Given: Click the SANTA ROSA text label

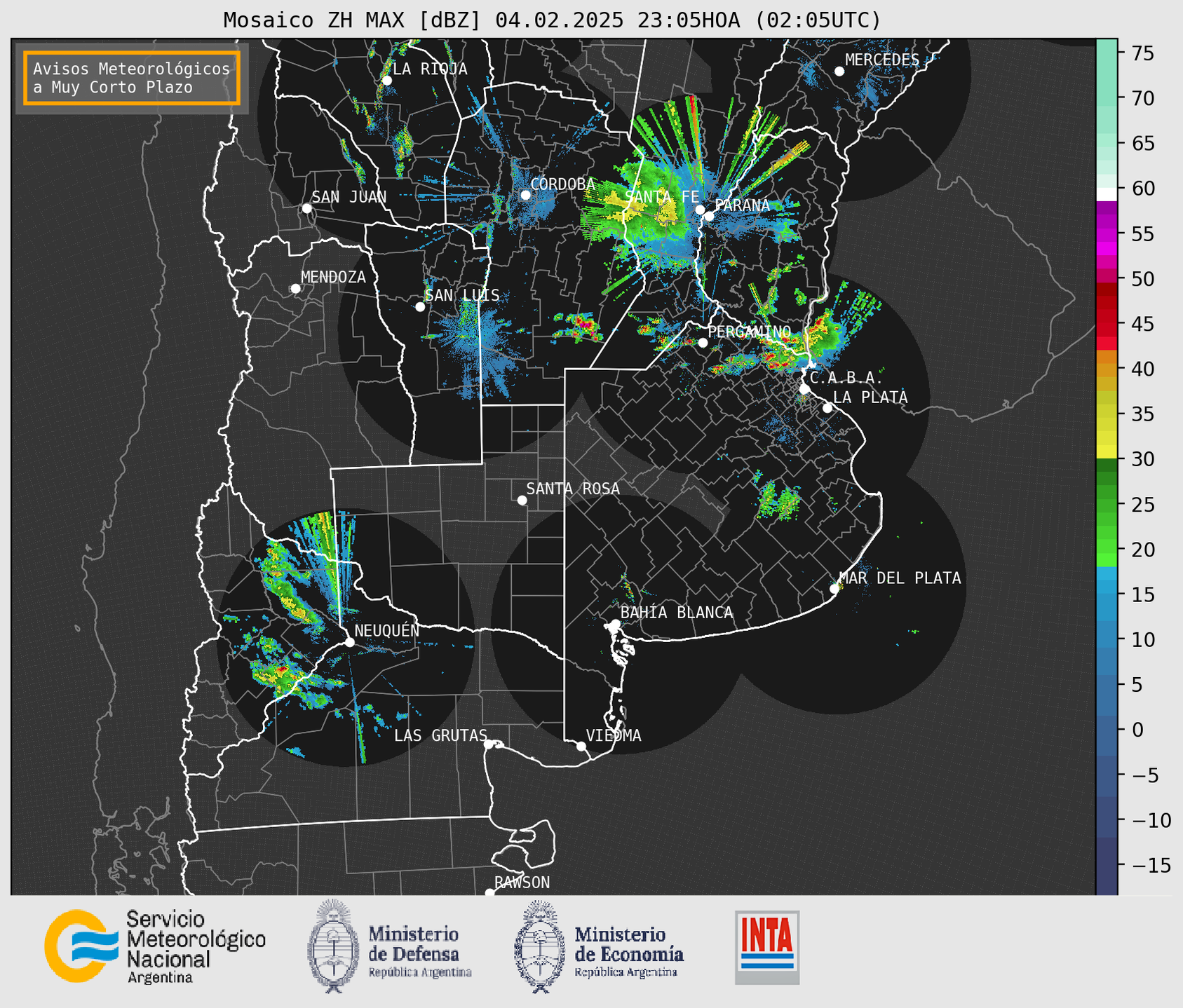Looking at the screenshot, I should [574, 489].
